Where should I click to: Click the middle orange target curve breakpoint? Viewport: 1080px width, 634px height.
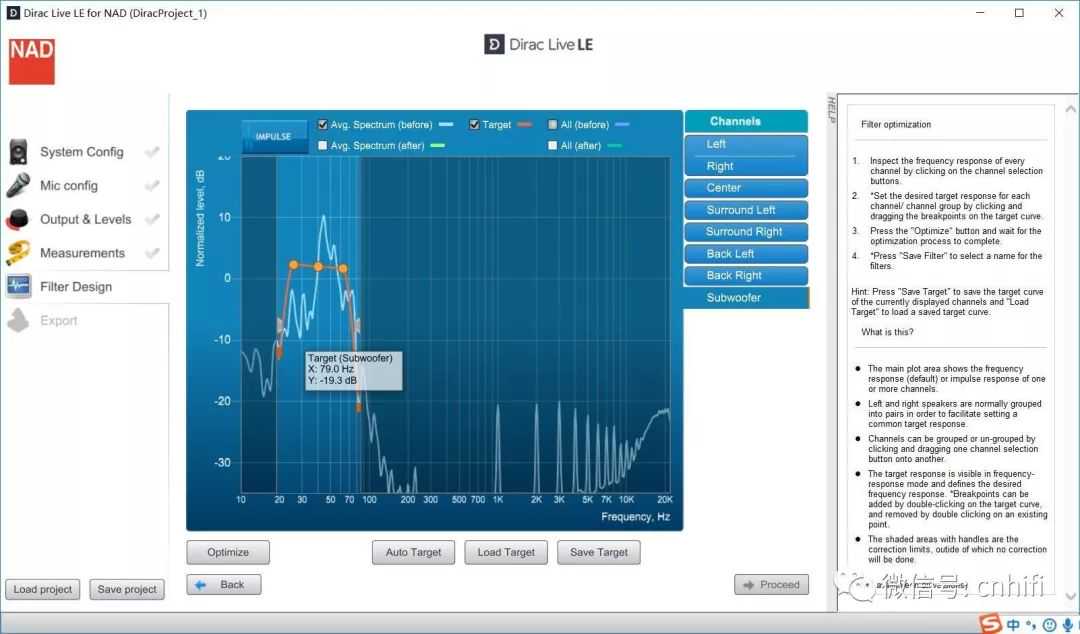[318, 267]
